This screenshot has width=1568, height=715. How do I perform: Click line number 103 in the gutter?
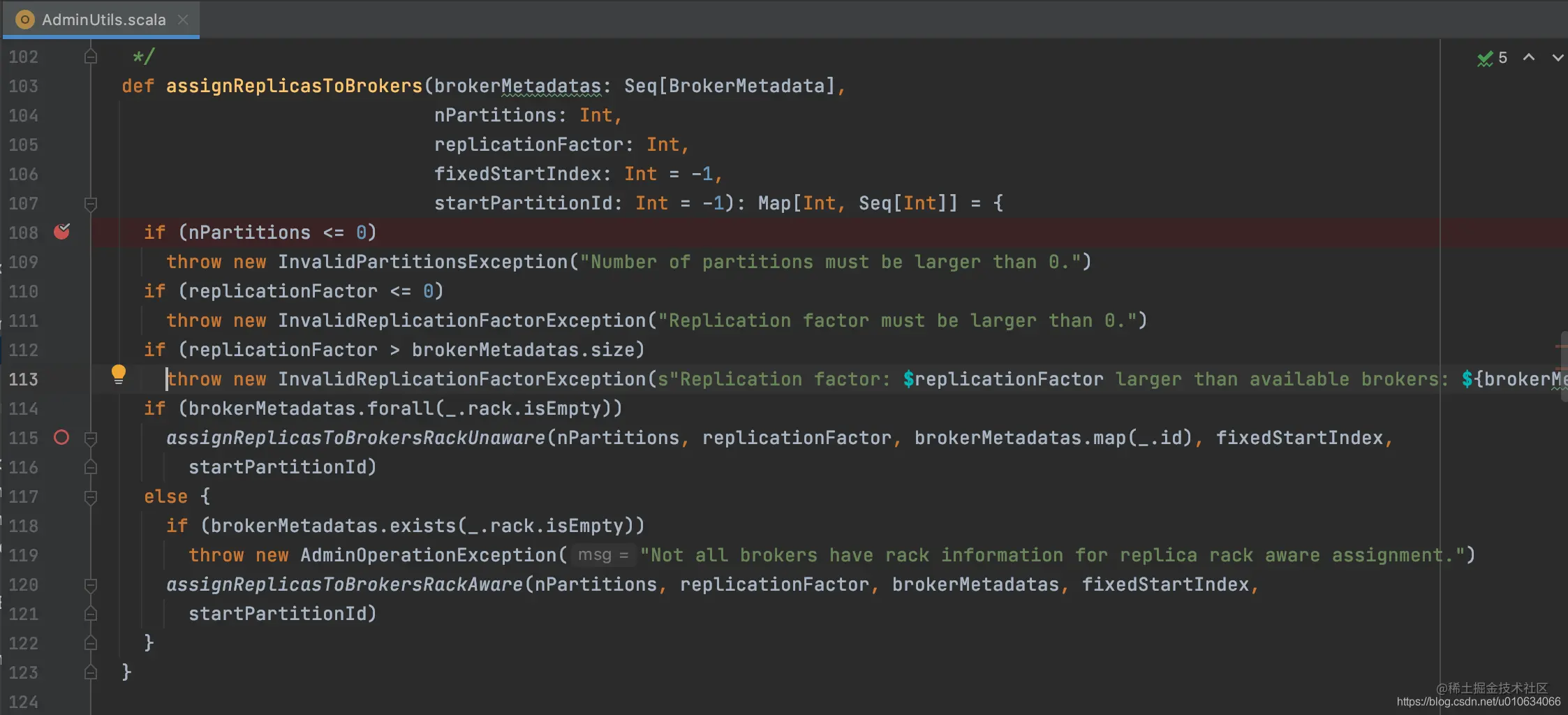point(24,86)
